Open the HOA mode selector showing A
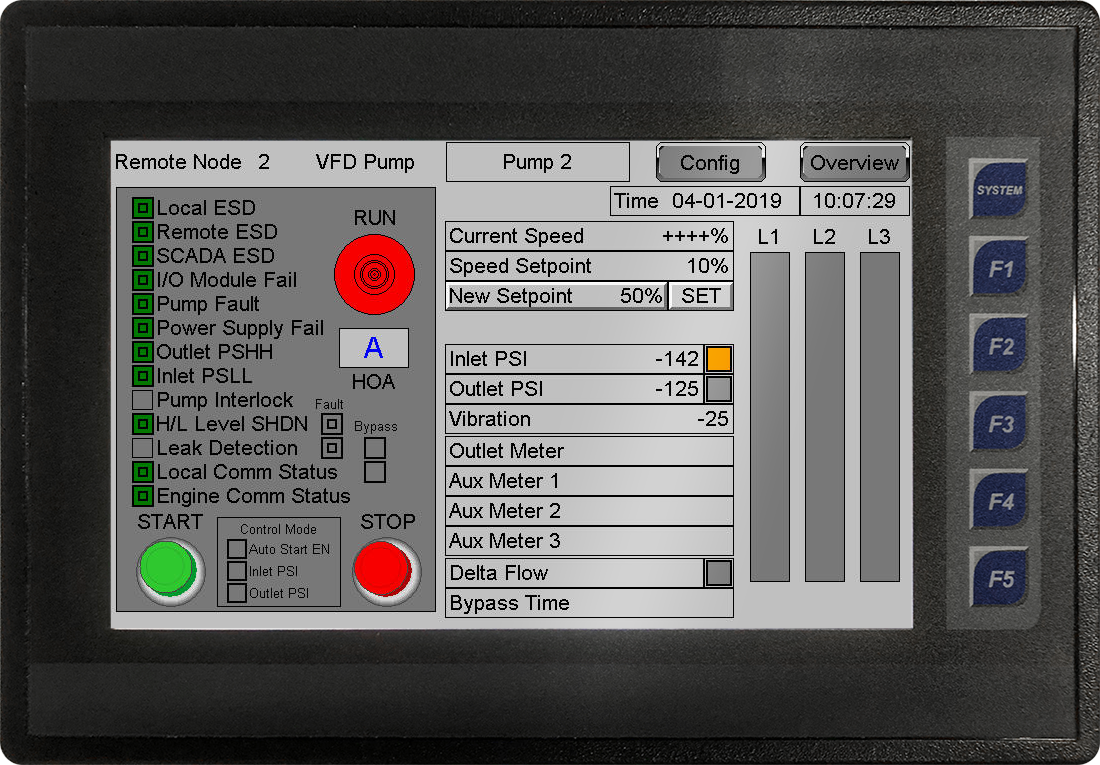 point(373,348)
